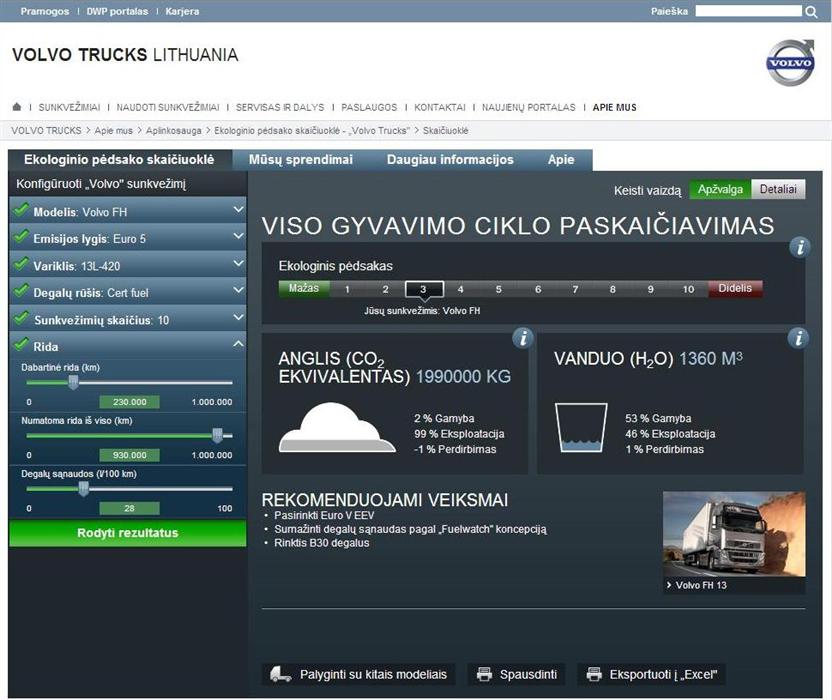Open the Daugiau informacijos tab
832x700 pixels.
point(450,160)
